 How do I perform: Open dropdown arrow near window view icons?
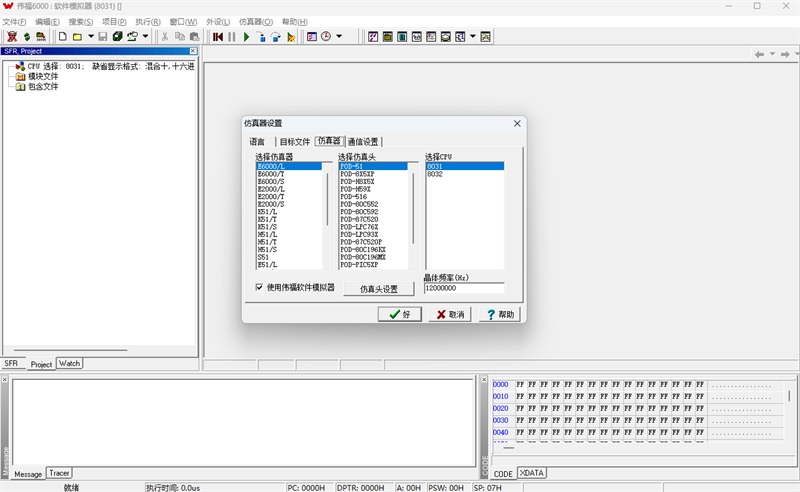[472, 36]
